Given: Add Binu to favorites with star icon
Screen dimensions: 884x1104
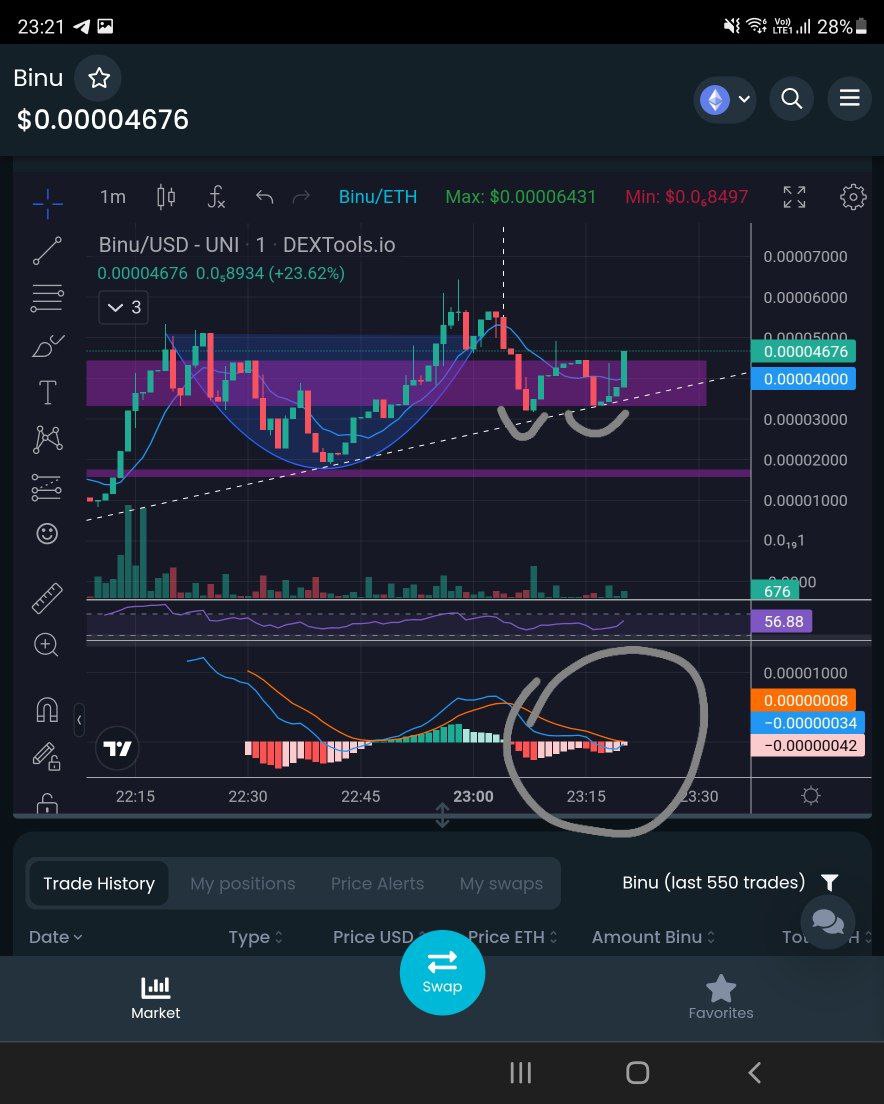Looking at the screenshot, I should coord(99,77).
